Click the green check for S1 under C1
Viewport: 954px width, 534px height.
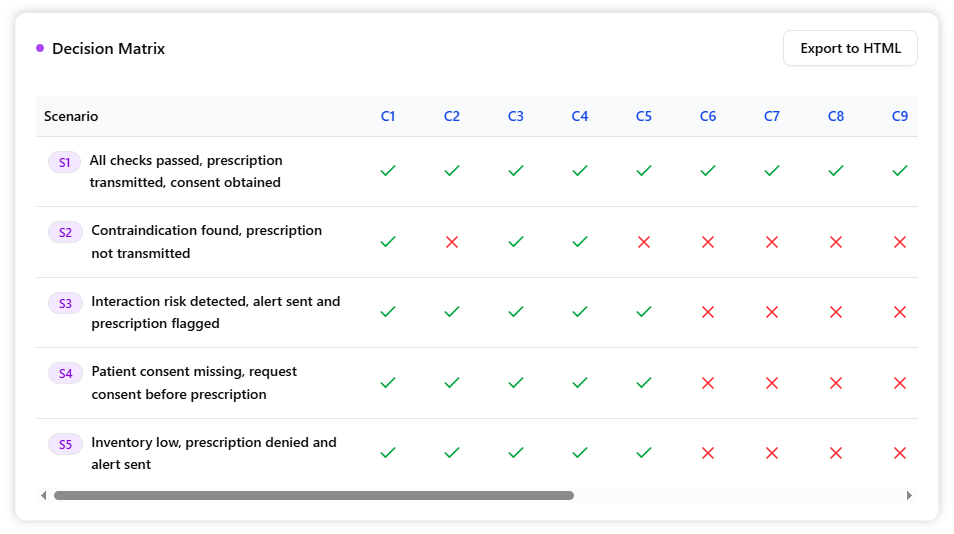point(388,171)
